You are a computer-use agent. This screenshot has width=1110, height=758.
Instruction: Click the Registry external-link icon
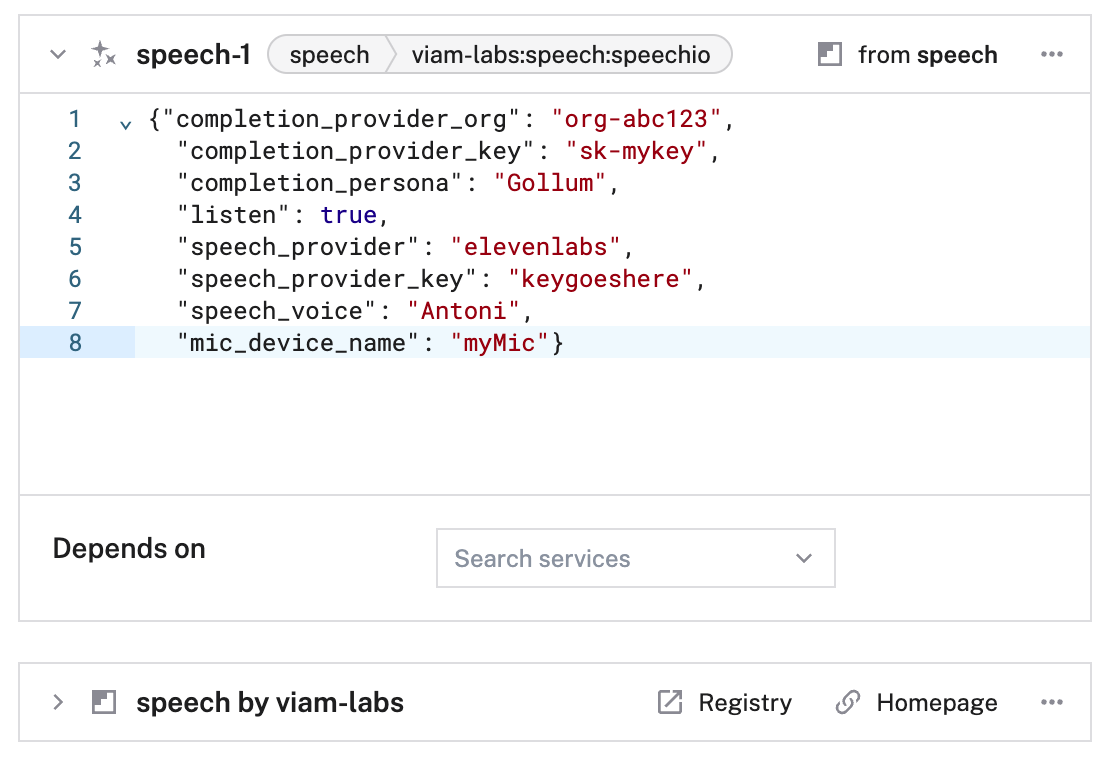coord(669,703)
